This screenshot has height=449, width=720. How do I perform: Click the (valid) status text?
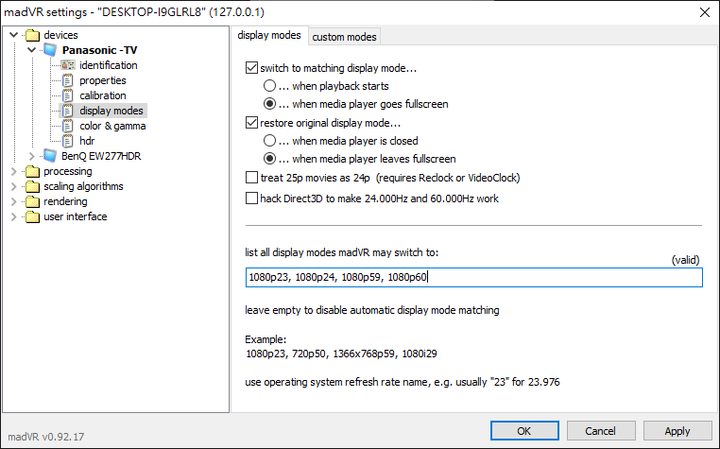pyautogui.click(x=685, y=260)
